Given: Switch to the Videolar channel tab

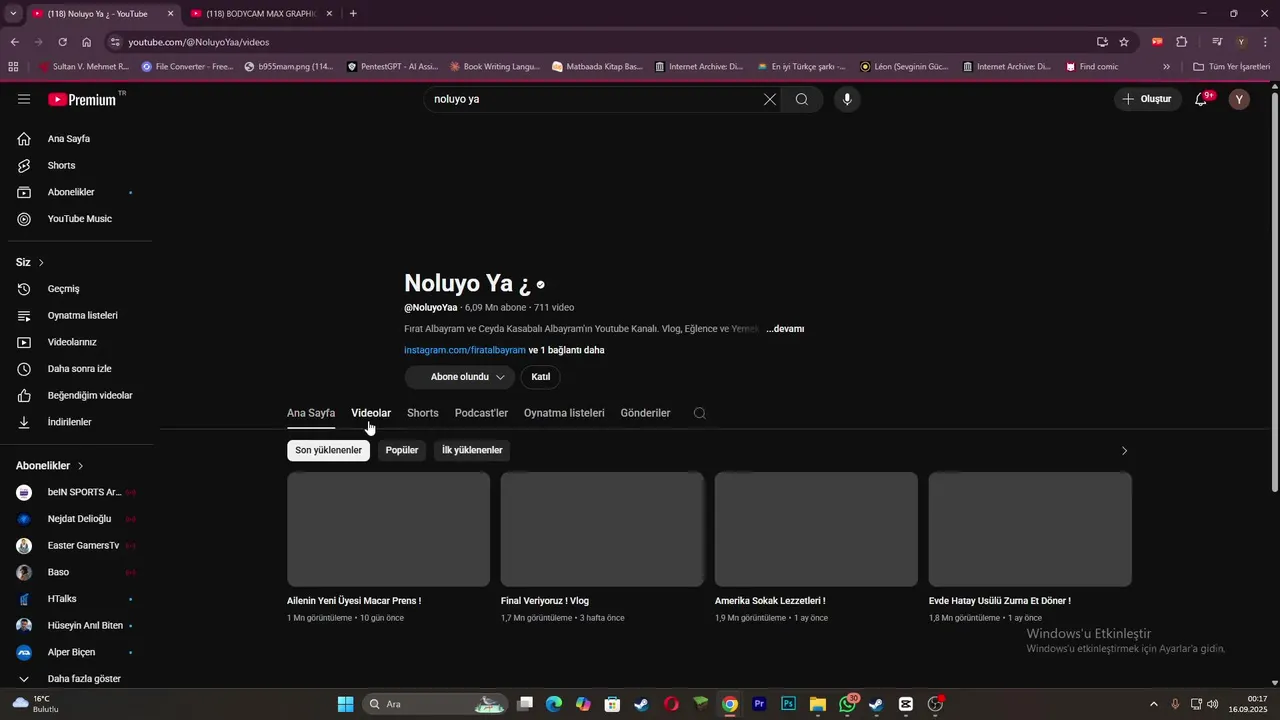Looking at the screenshot, I should [371, 413].
